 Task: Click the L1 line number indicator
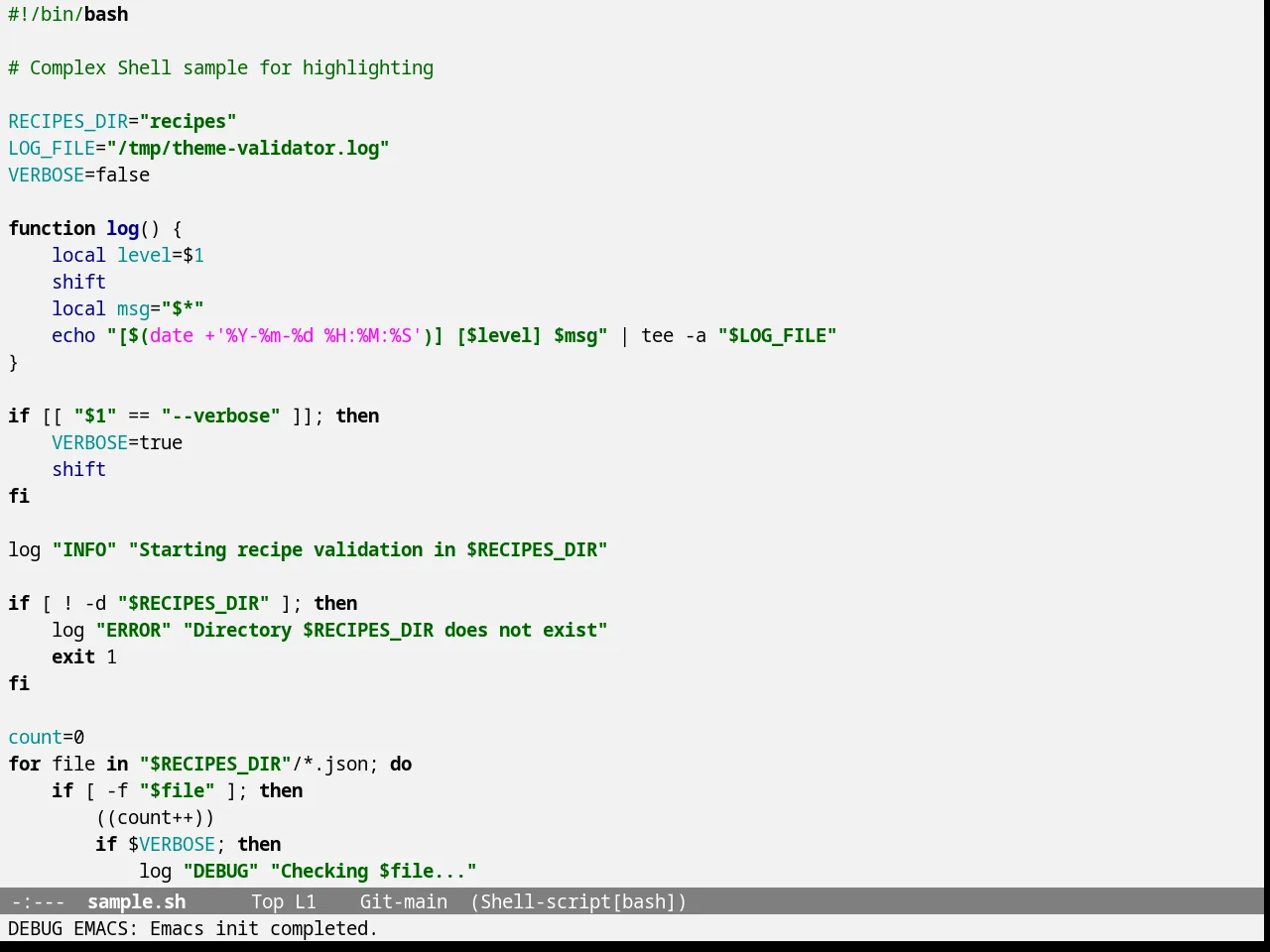(306, 901)
